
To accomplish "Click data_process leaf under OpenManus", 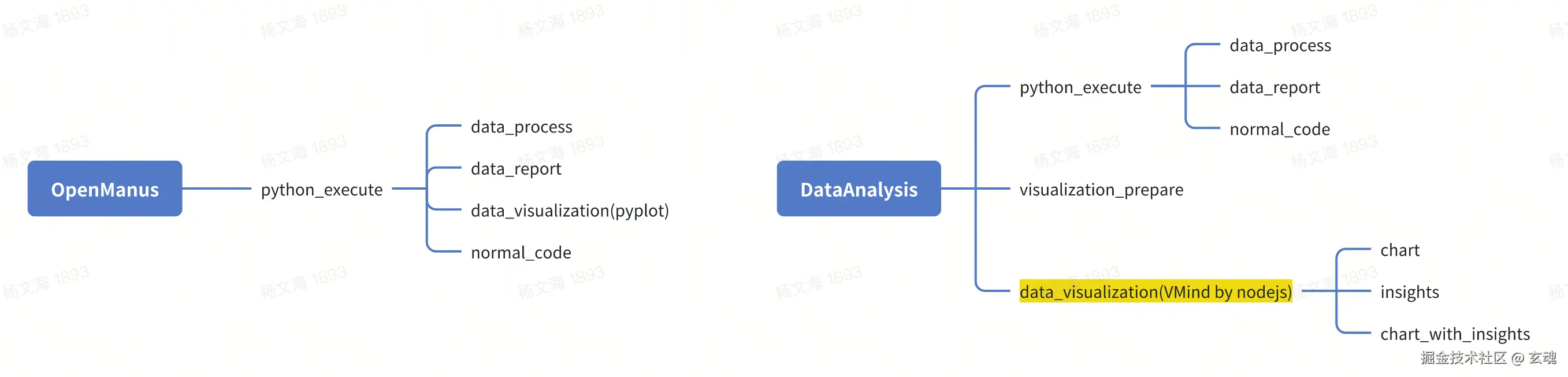I will tap(521, 127).
